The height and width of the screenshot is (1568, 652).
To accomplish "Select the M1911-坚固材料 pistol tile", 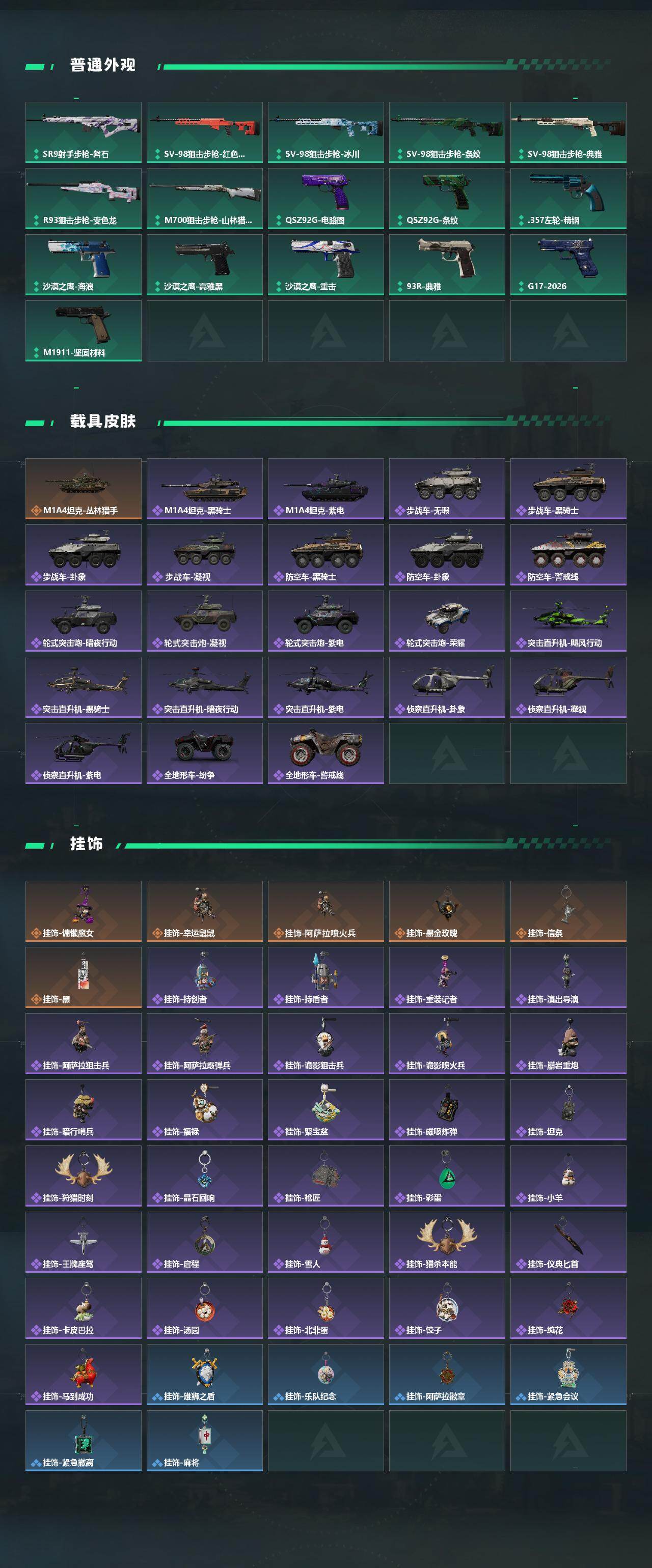I will (84, 330).
